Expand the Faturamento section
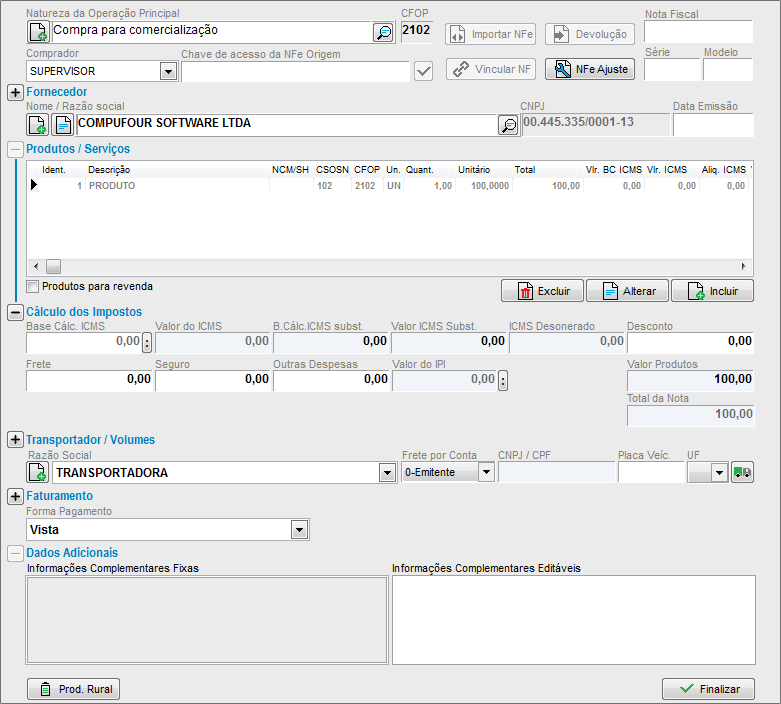The width and height of the screenshot is (781, 704). click(15, 496)
